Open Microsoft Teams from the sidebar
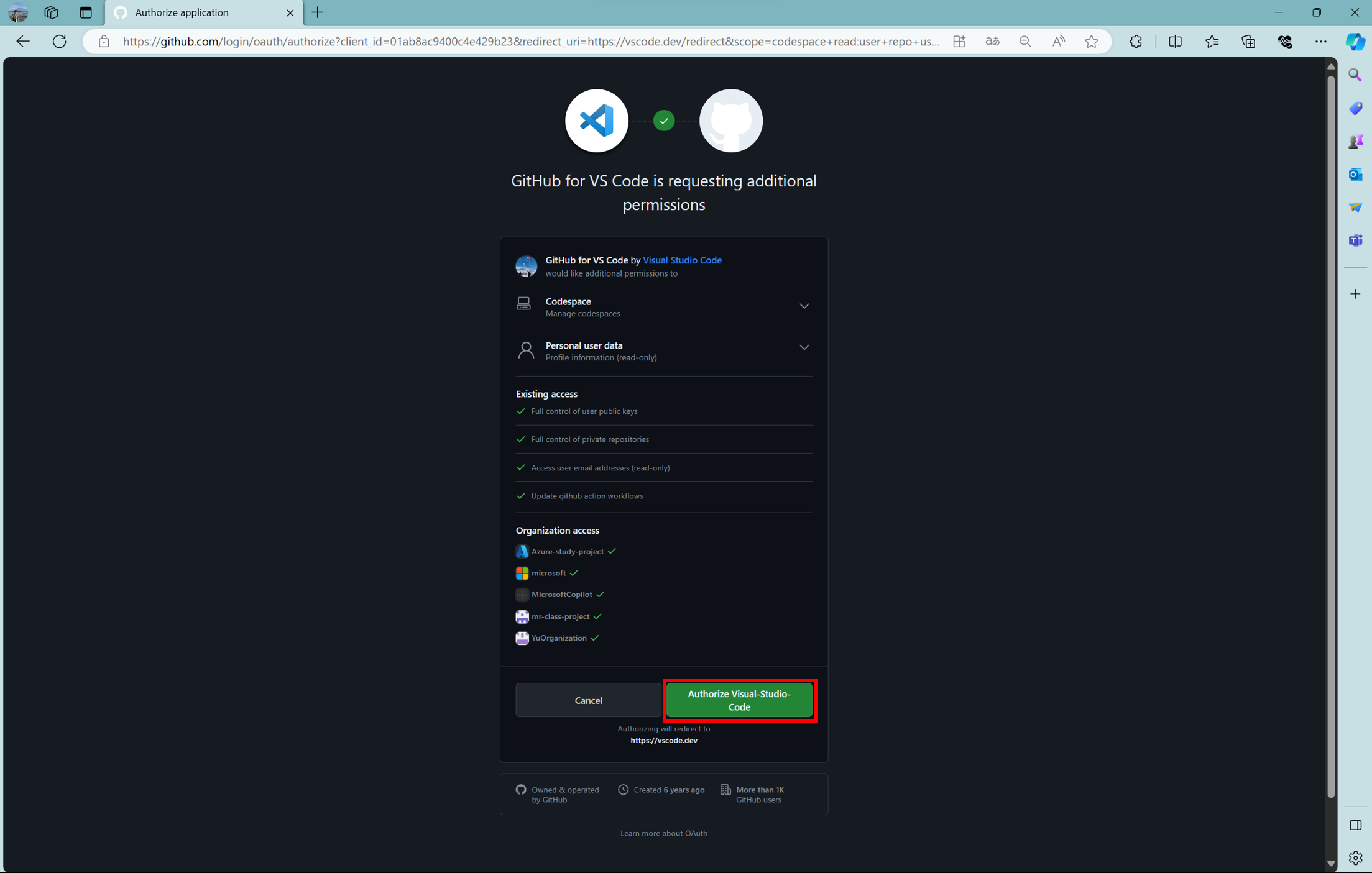The height and width of the screenshot is (873, 1372). pyautogui.click(x=1356, y=240)
